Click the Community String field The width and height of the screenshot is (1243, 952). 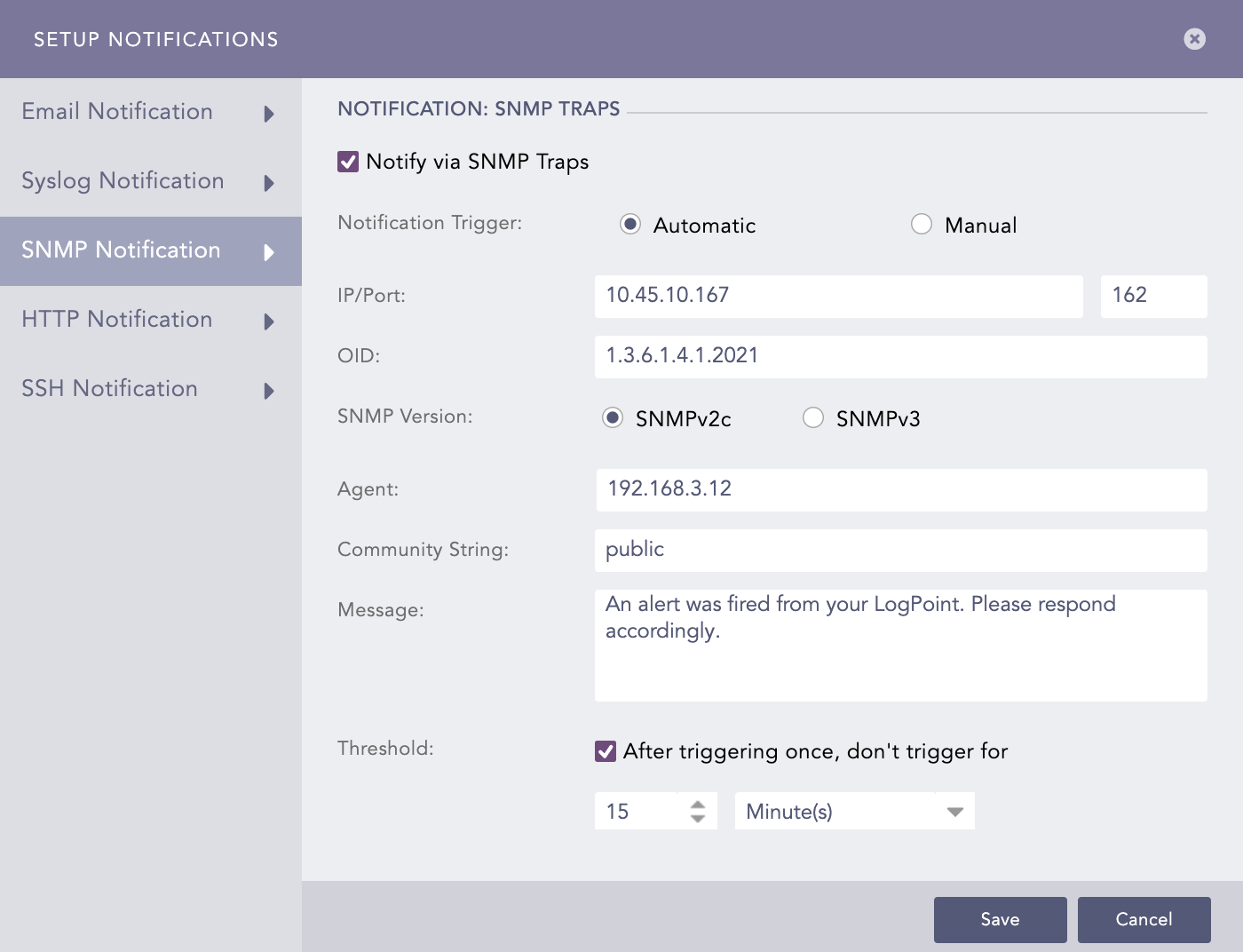900,550
